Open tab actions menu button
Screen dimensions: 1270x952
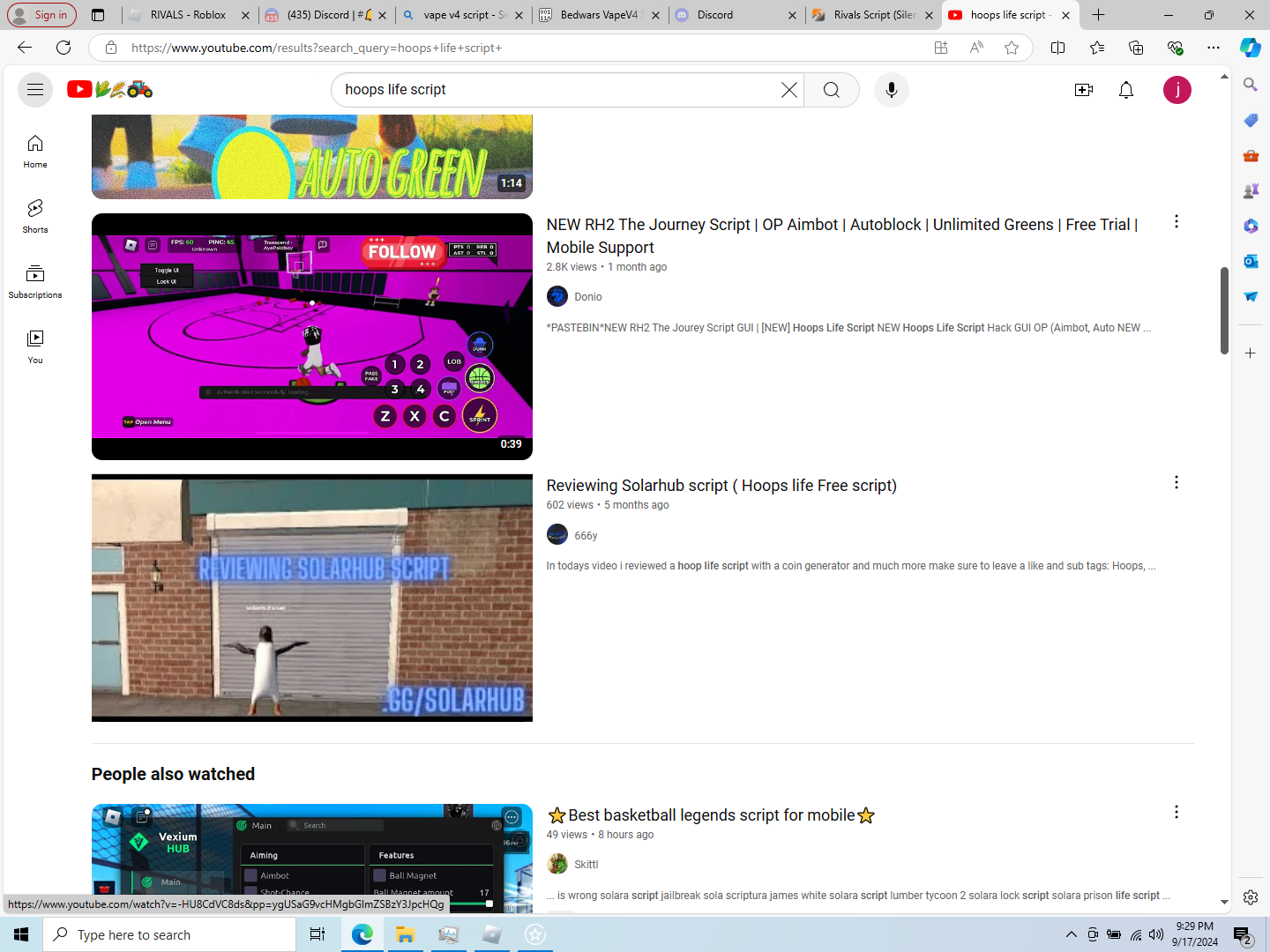click(98, 15)
